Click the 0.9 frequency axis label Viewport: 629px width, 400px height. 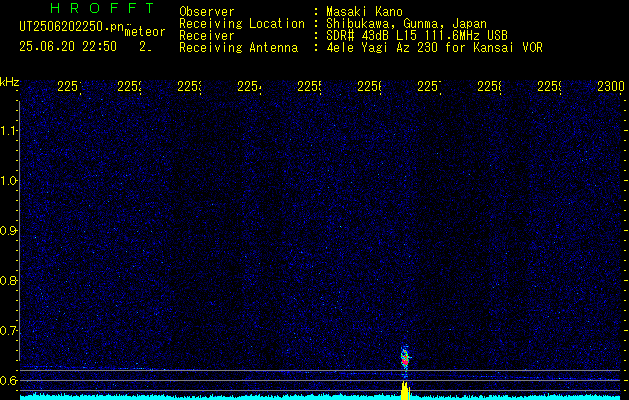tap(8, 231)
